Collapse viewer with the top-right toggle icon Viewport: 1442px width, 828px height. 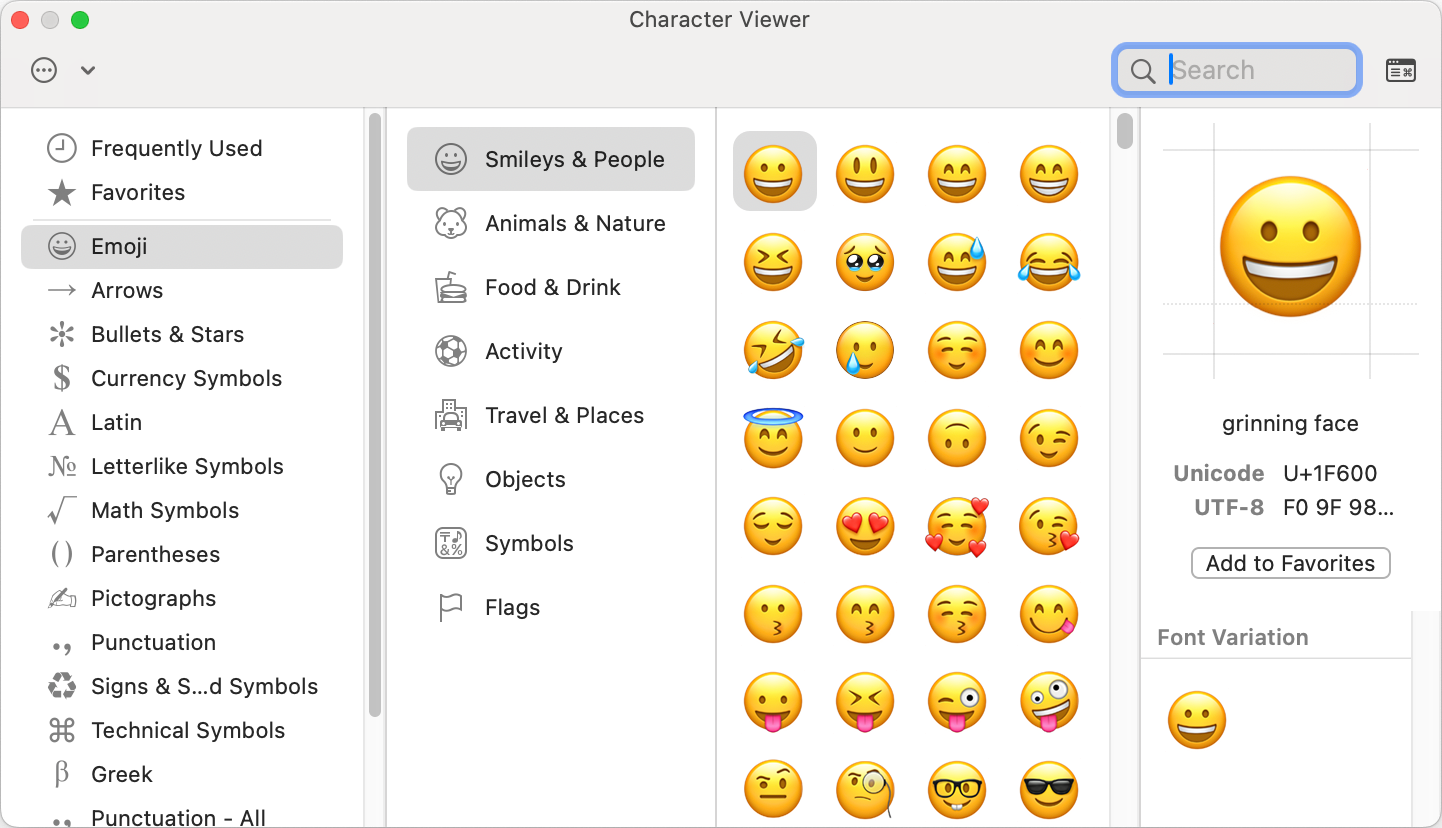(1400, 70)
